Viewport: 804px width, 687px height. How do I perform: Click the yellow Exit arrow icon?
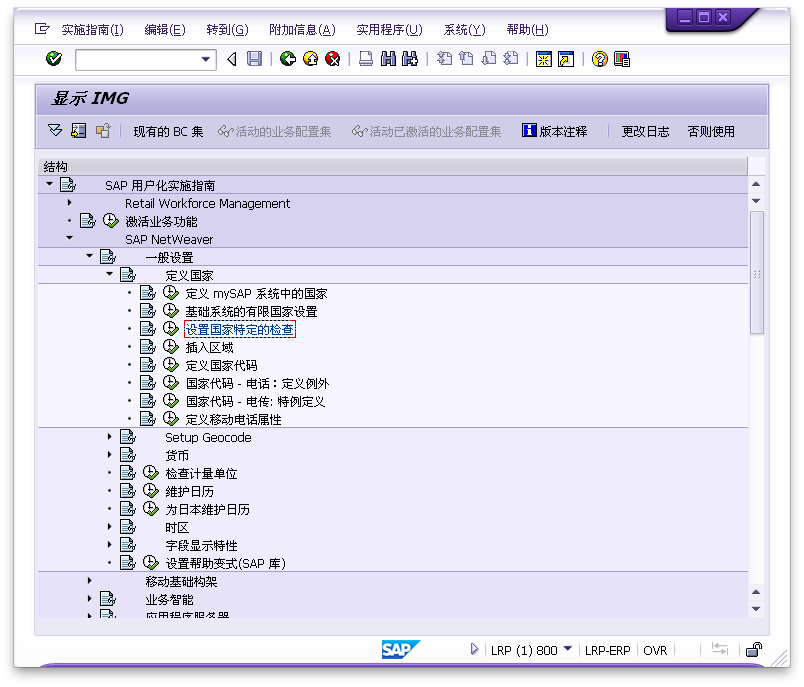tap(310, 59)
